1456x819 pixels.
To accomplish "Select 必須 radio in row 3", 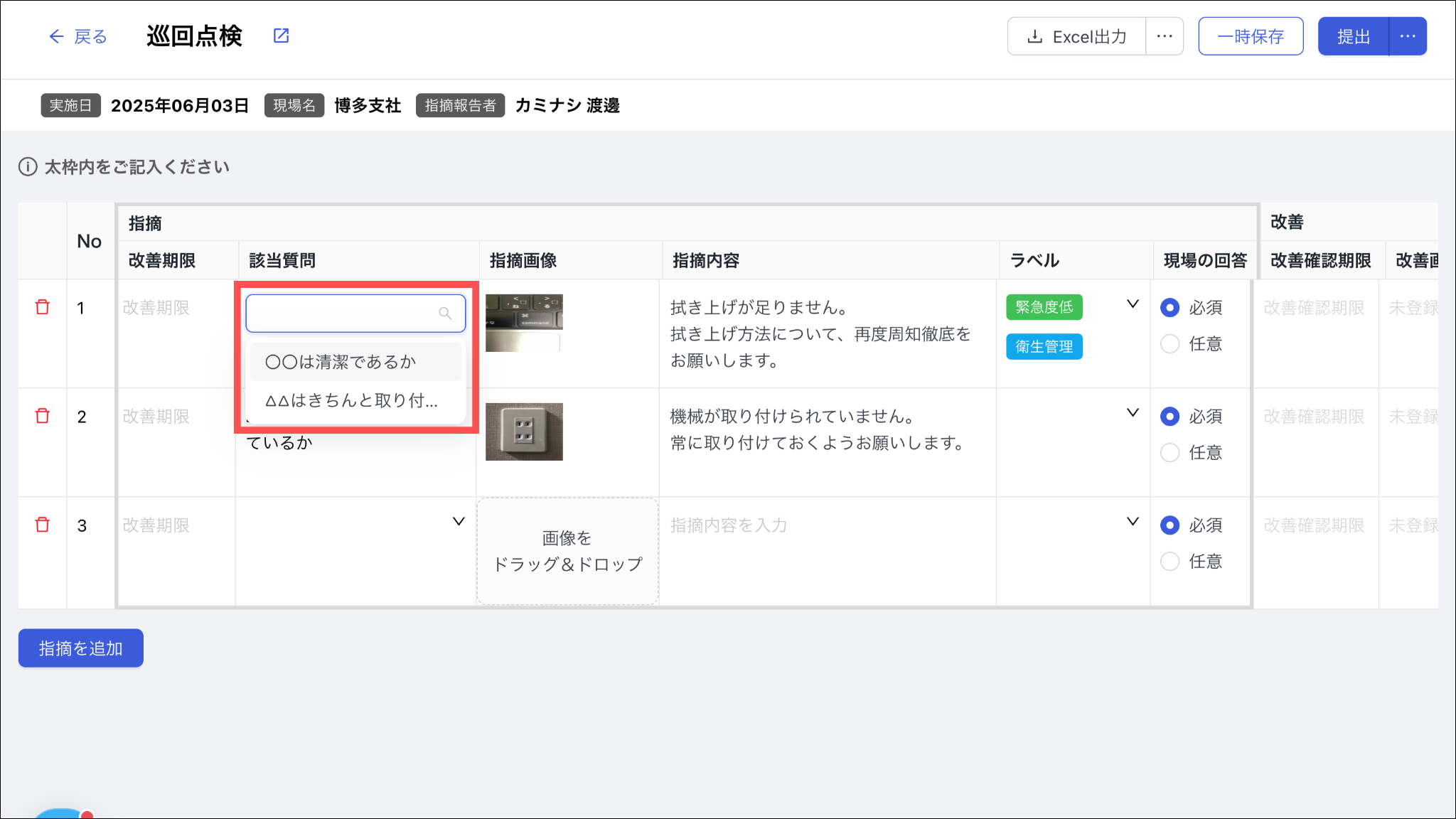I will tap(1169, 525).
